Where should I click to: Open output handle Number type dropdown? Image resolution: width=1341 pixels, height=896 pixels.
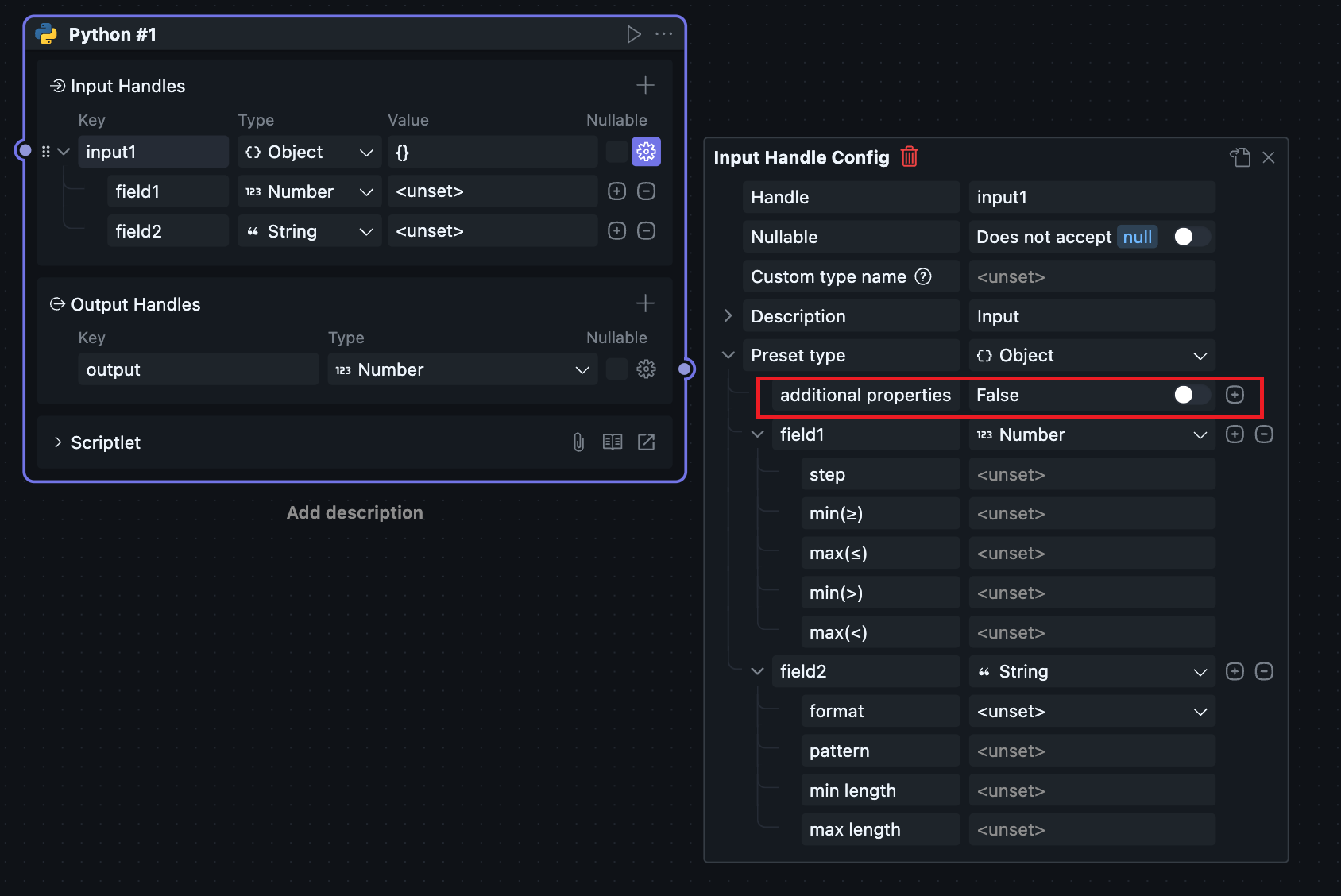462,369
